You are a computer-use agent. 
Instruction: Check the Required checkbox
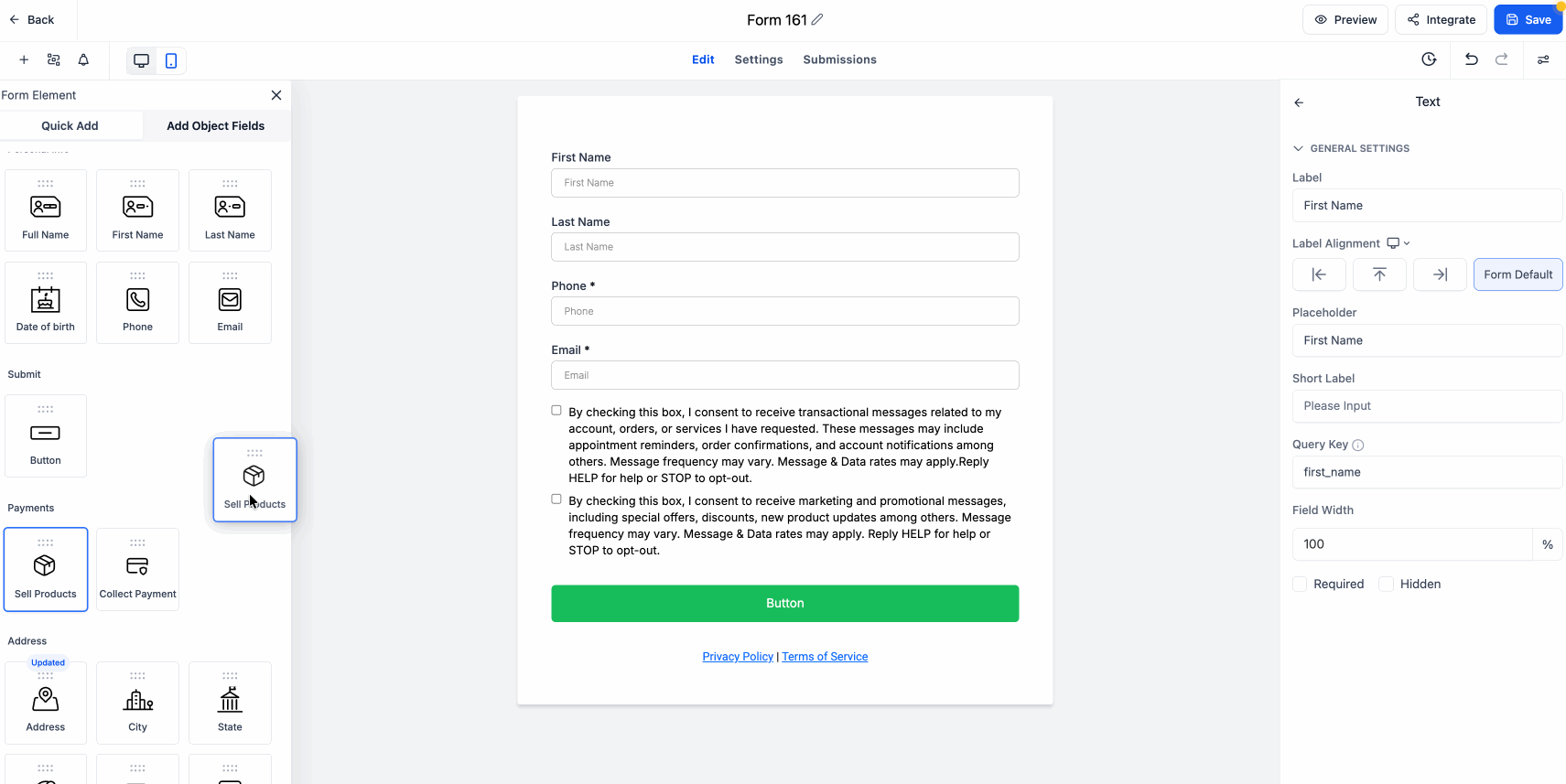tap(1300, 584)
